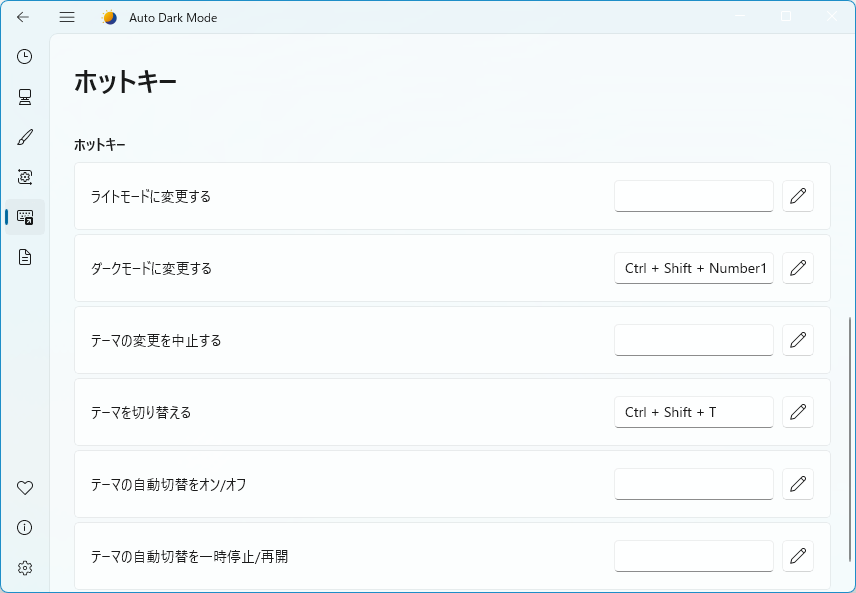Click the Ctrl + Shift + T hotkey field
Viewport: 856px width, 593px height.
coord(693,412)
